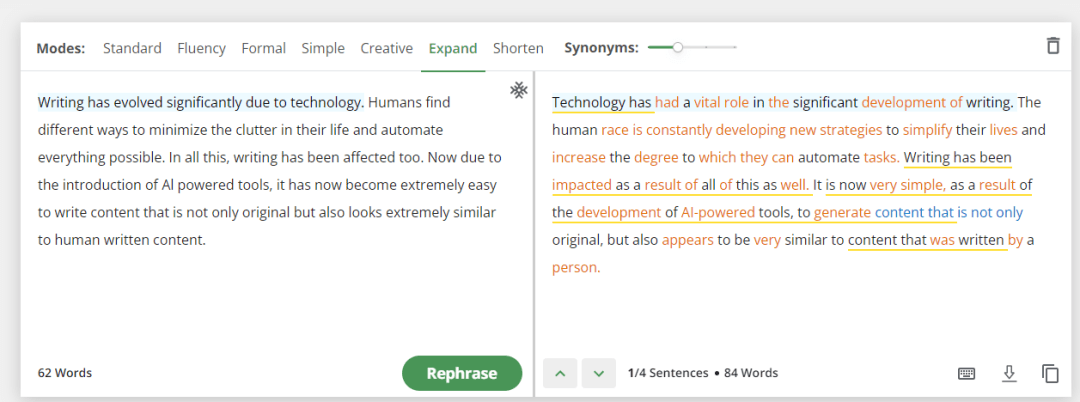Select the Formal mode
The width and height of the screenshot is (1080, 402).
coord(263,48)
